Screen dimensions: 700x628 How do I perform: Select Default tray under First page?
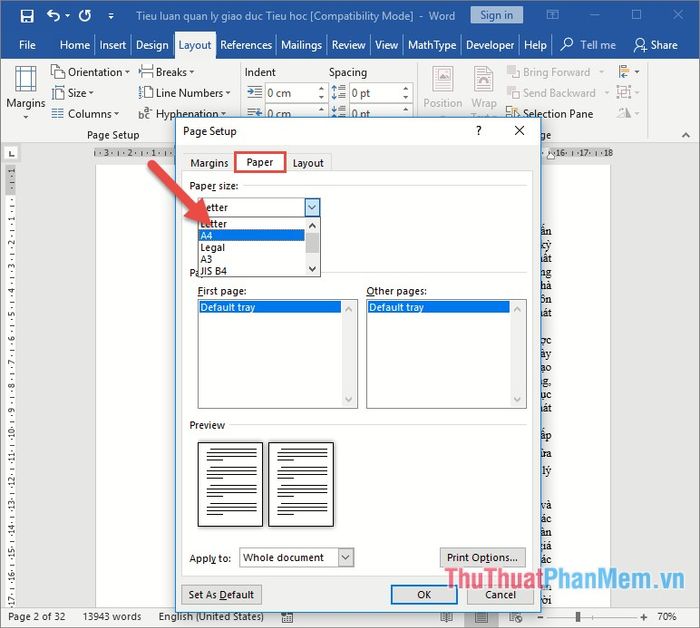coord(269,307)
